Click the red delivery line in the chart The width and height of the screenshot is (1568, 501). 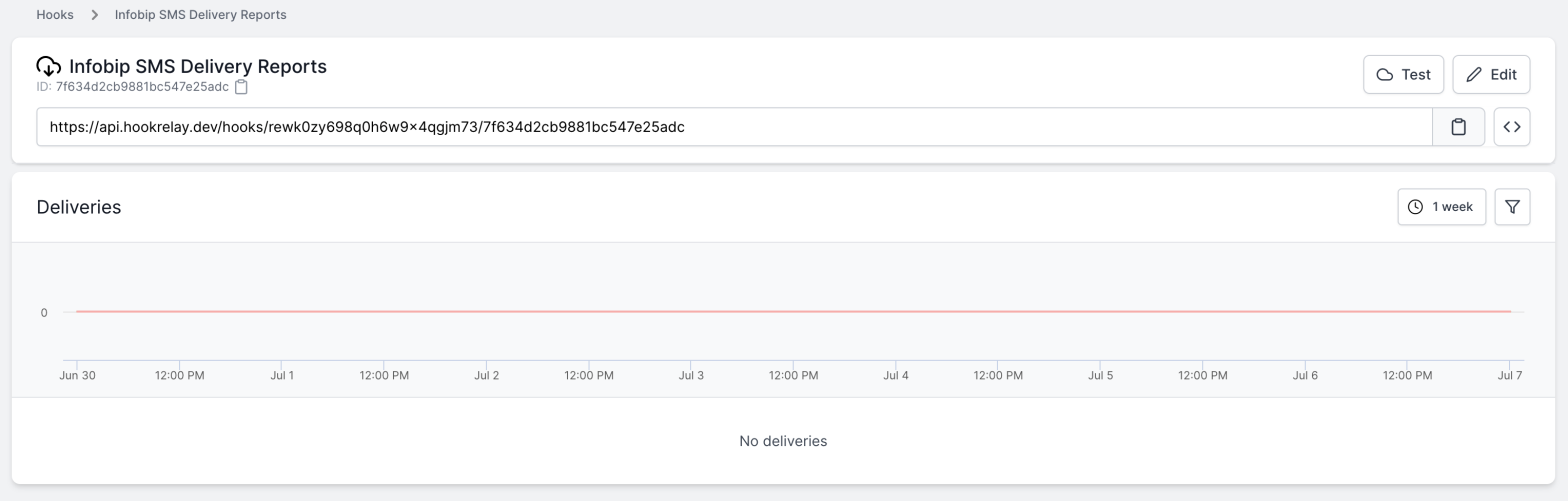[793, 312]
